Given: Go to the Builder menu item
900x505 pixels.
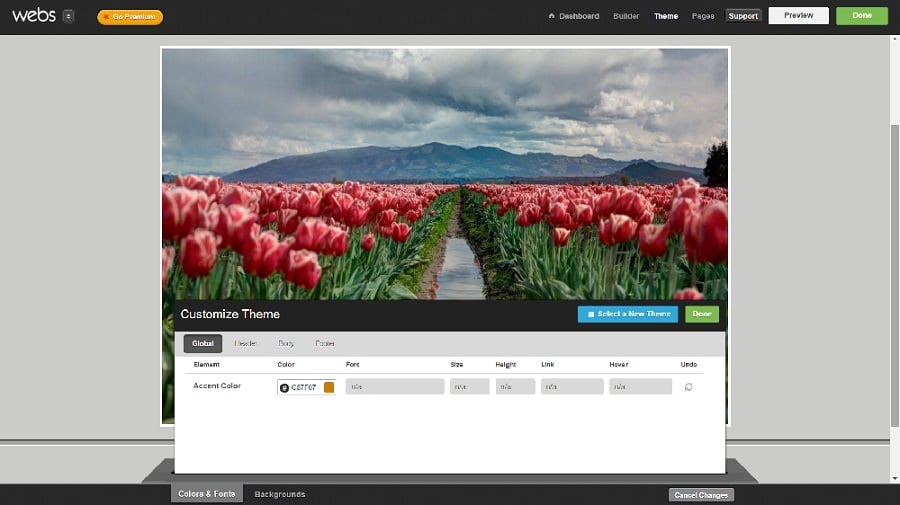Looking at the screenshot, I should coord(626,16).
